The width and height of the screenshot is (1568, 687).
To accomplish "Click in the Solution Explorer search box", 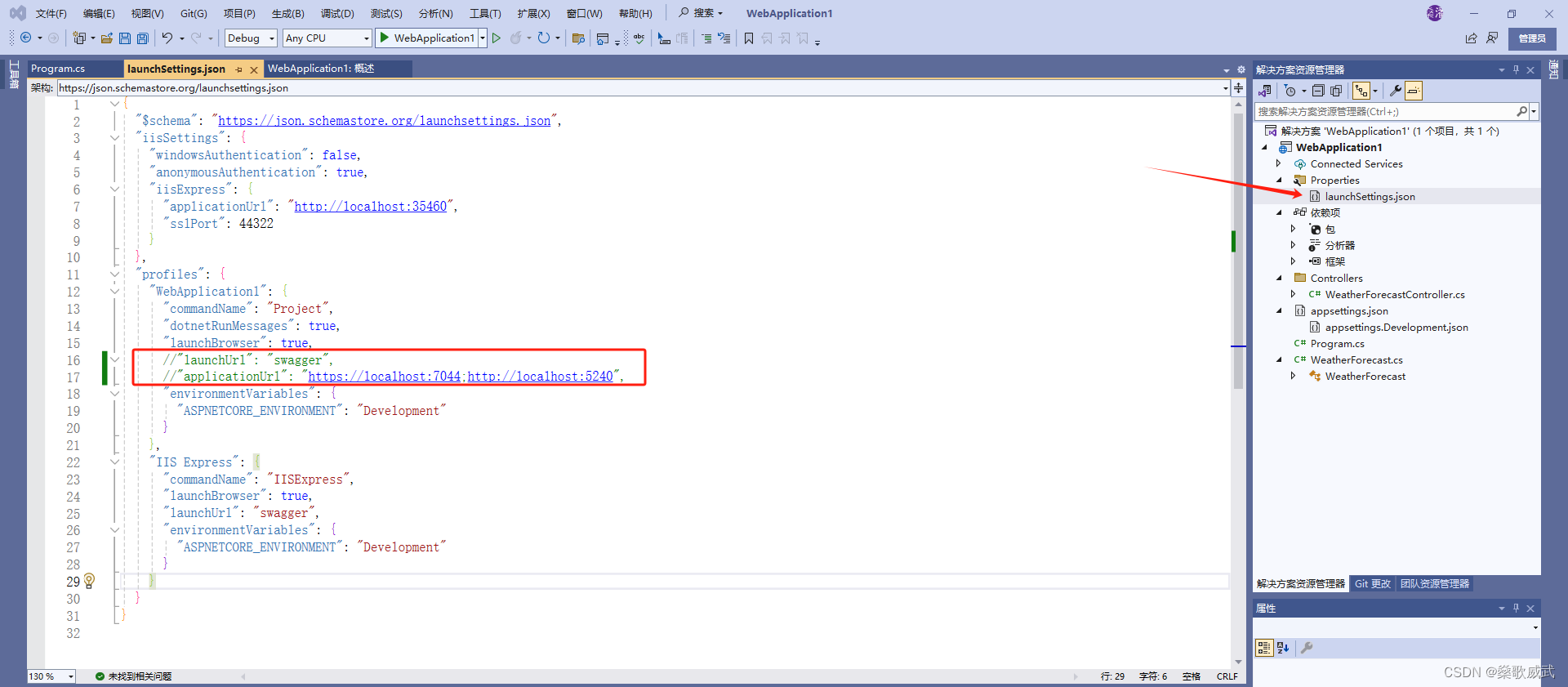I will tap(1385, 112).
